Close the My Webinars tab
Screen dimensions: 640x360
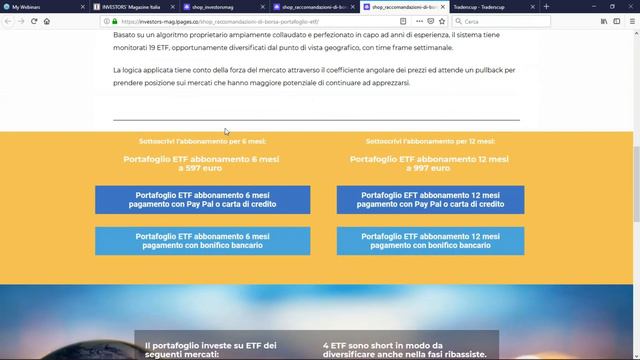click(83, 7)
